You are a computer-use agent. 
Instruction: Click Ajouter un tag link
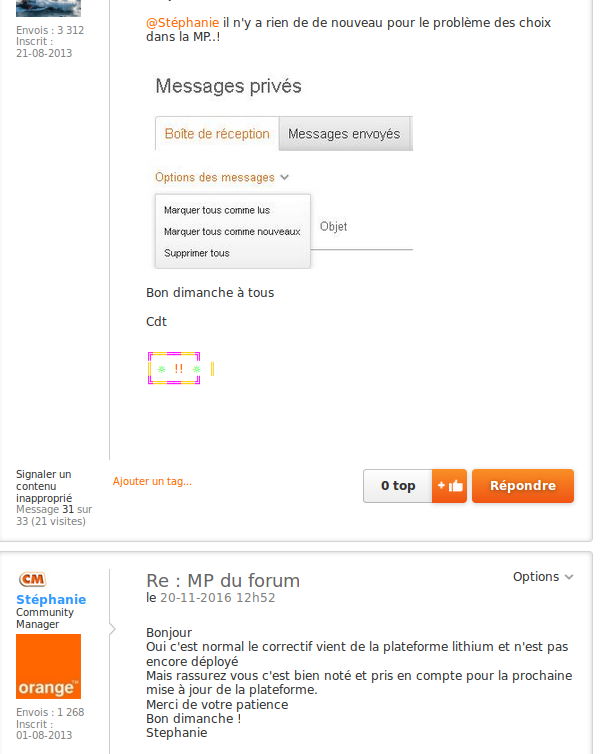[x=152, y=482]
